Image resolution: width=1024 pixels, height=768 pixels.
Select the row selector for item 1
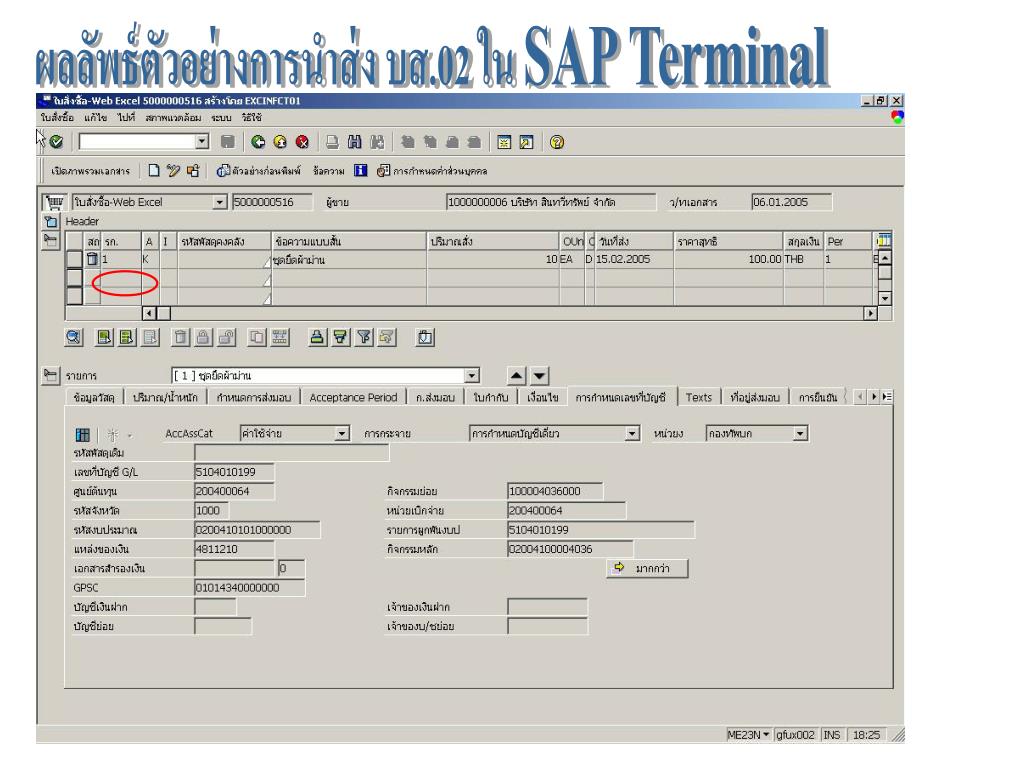click(x=74, y=259)
